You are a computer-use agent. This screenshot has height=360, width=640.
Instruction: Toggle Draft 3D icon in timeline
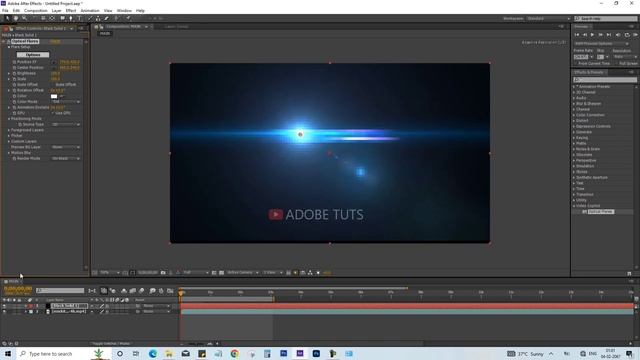(x=113, y=291)
